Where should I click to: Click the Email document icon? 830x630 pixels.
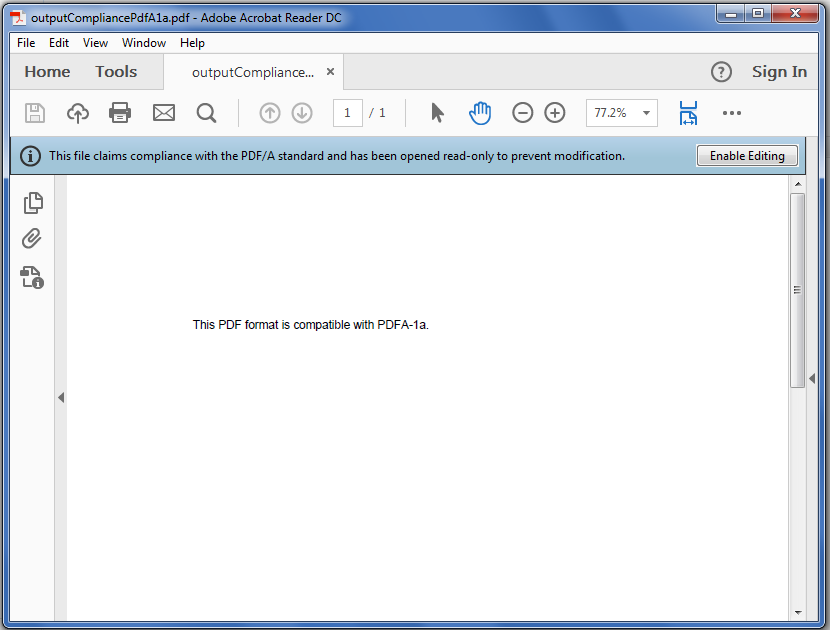pyautogui.click(x=163, y=113)
